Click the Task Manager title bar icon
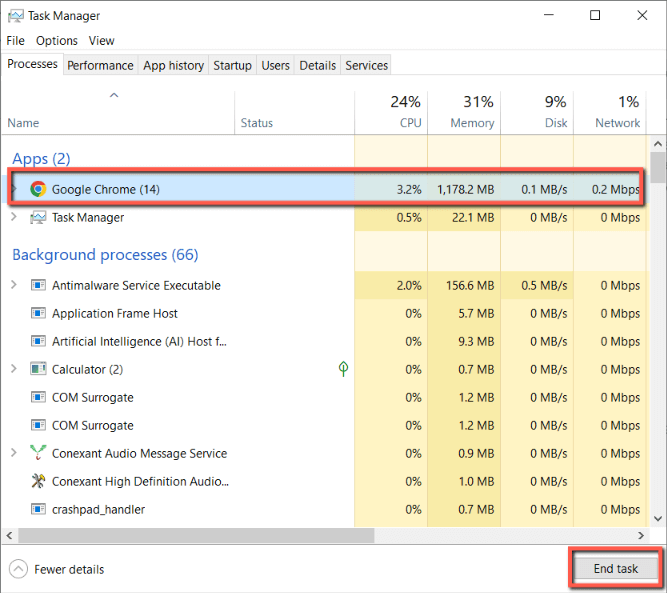 tap(16, 16)
